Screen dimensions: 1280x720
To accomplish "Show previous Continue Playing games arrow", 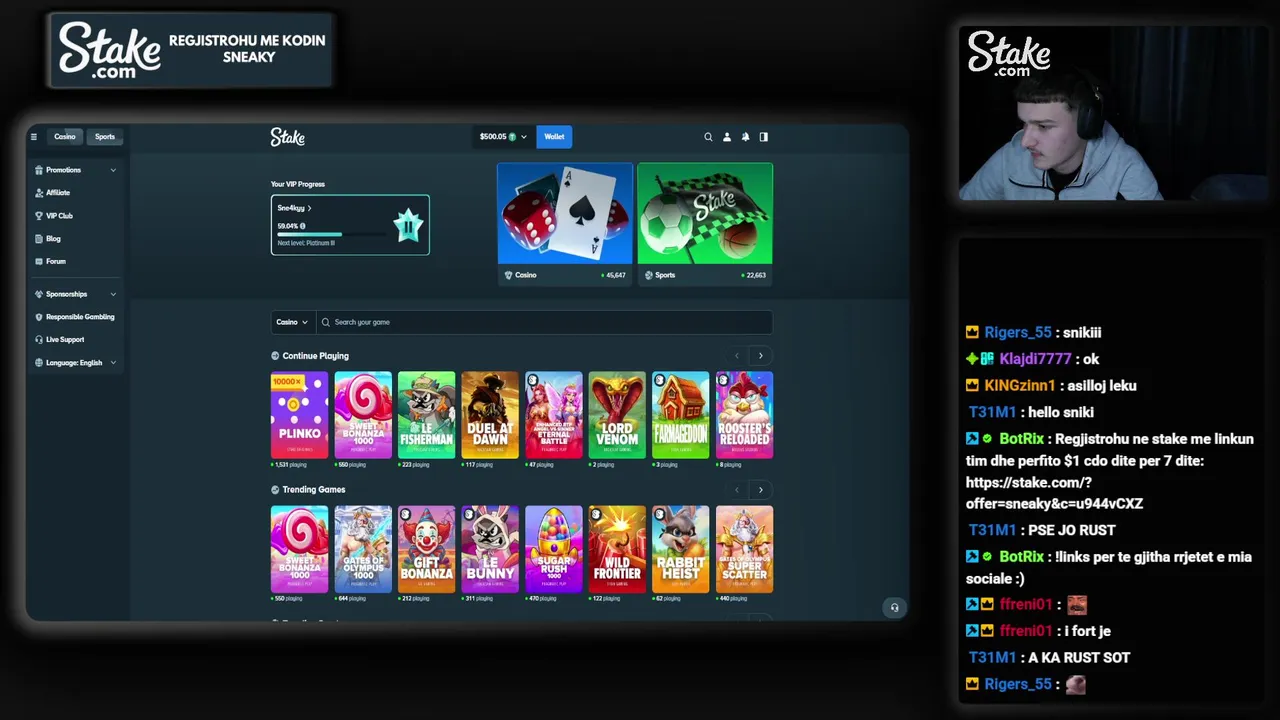I will [x=737, y=356].
